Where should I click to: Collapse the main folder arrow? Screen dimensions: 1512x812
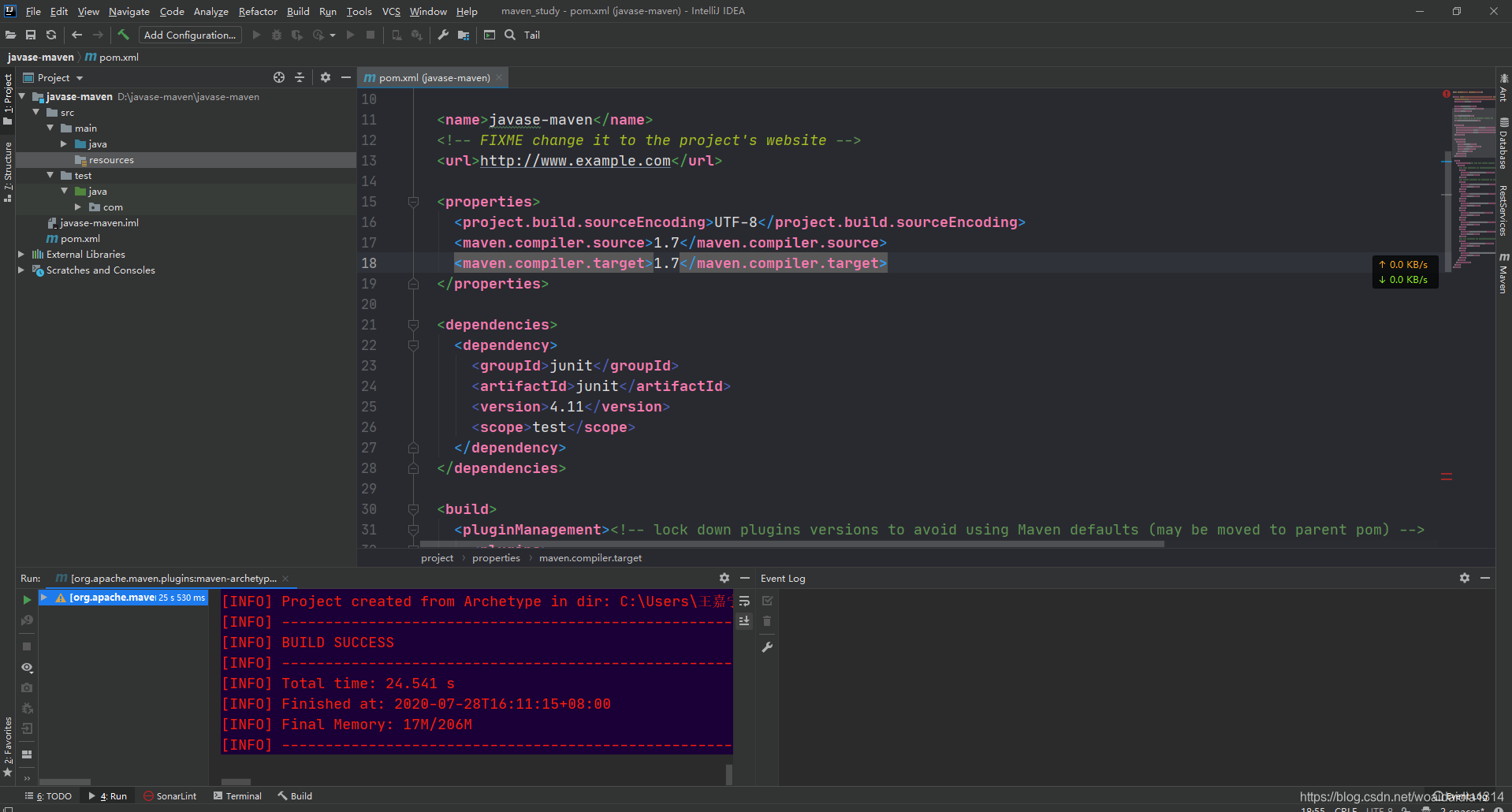point(50,128)
